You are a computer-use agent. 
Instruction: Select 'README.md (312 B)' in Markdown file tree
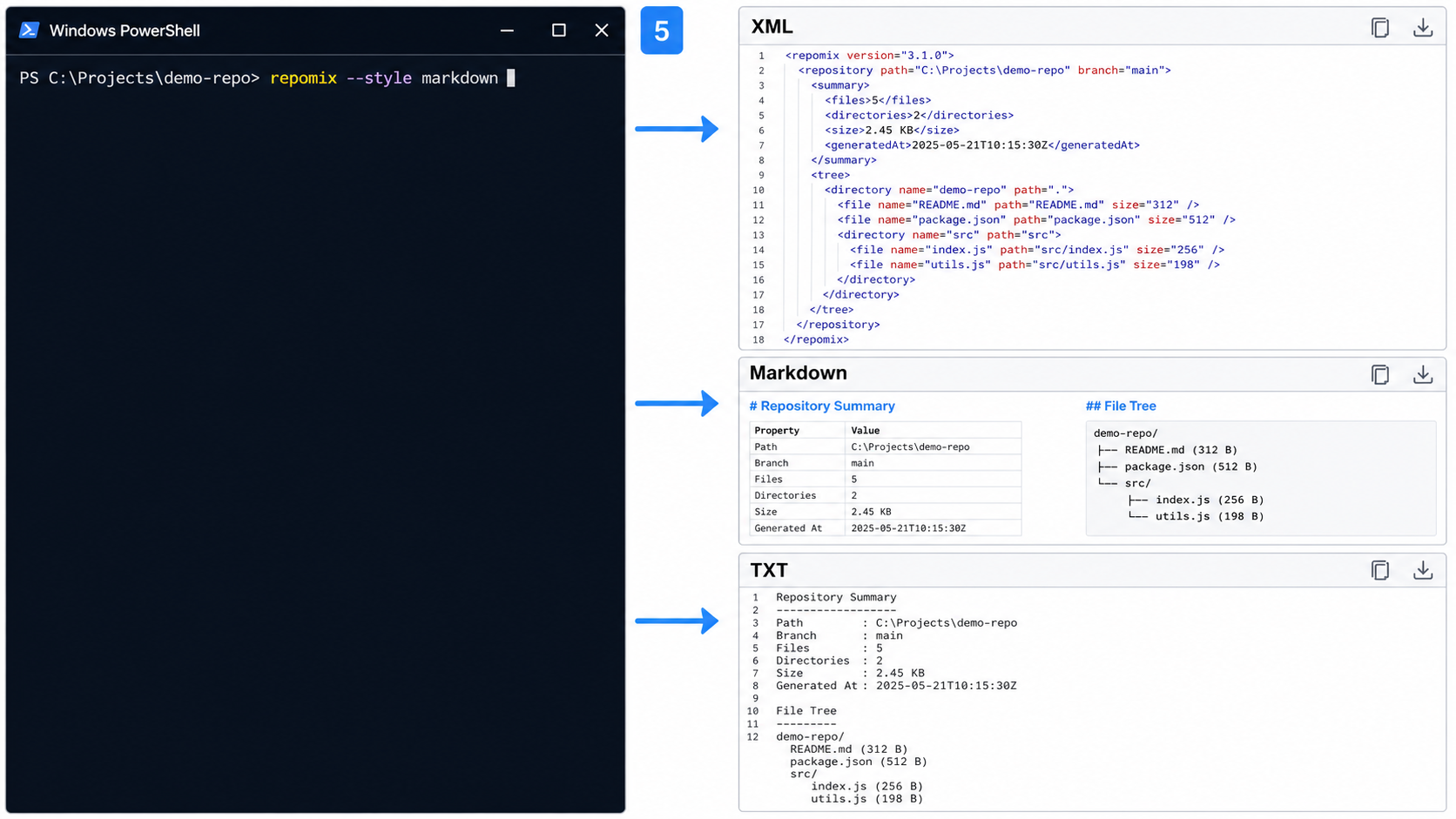click(1181, 450)
